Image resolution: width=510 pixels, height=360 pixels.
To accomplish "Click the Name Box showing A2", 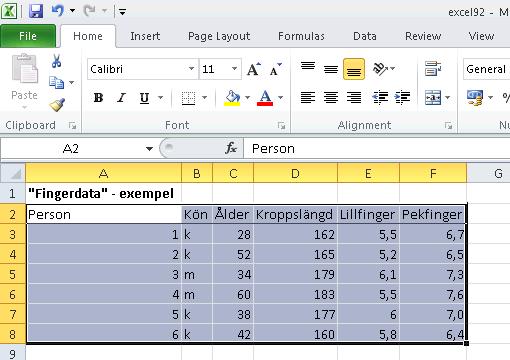I will (x=71, y=149).
